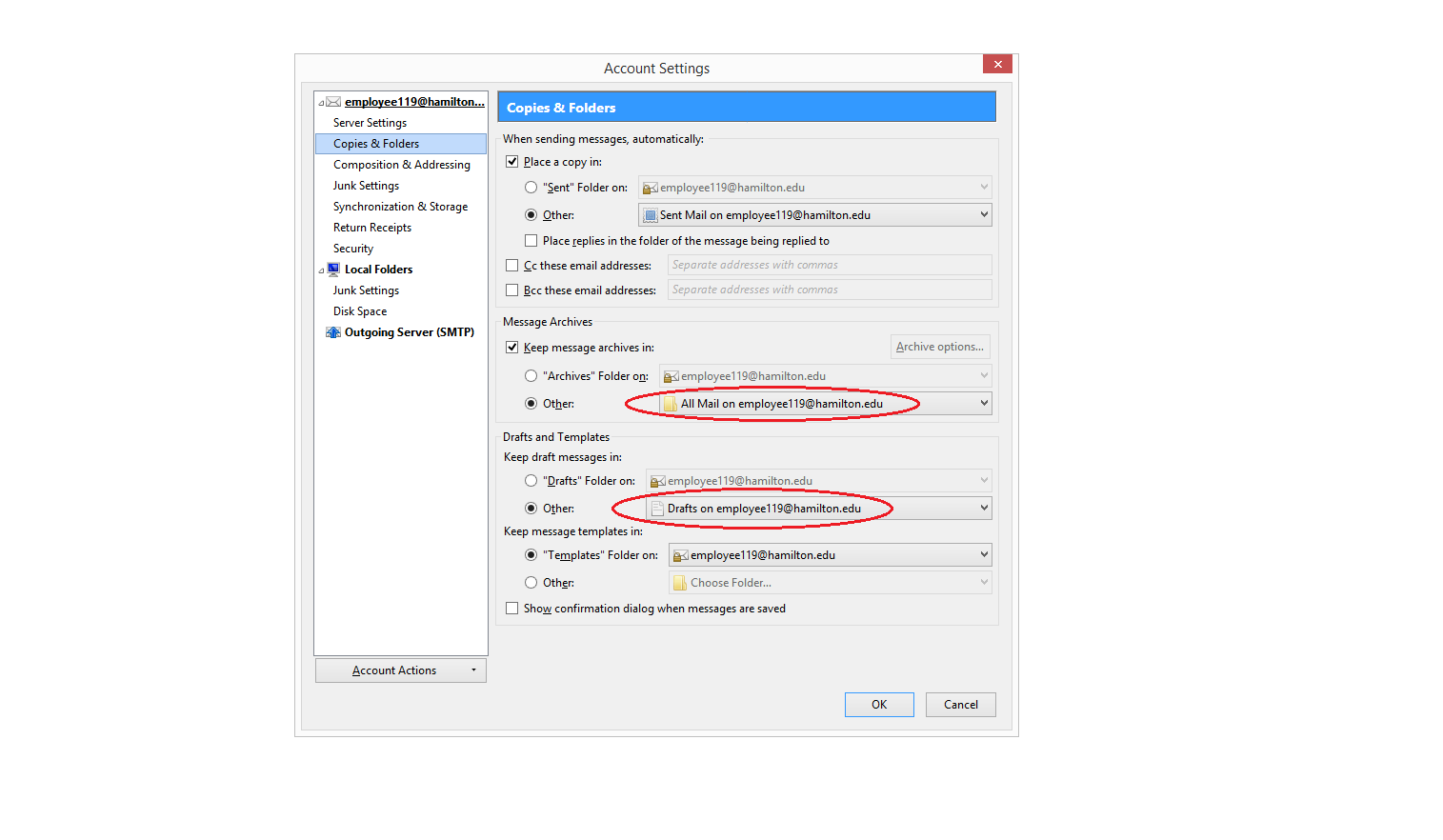The width and height of the screenshot is (1443, 840).
Task: Check Cc these email addresses
Action: click(x=512, y=266)
